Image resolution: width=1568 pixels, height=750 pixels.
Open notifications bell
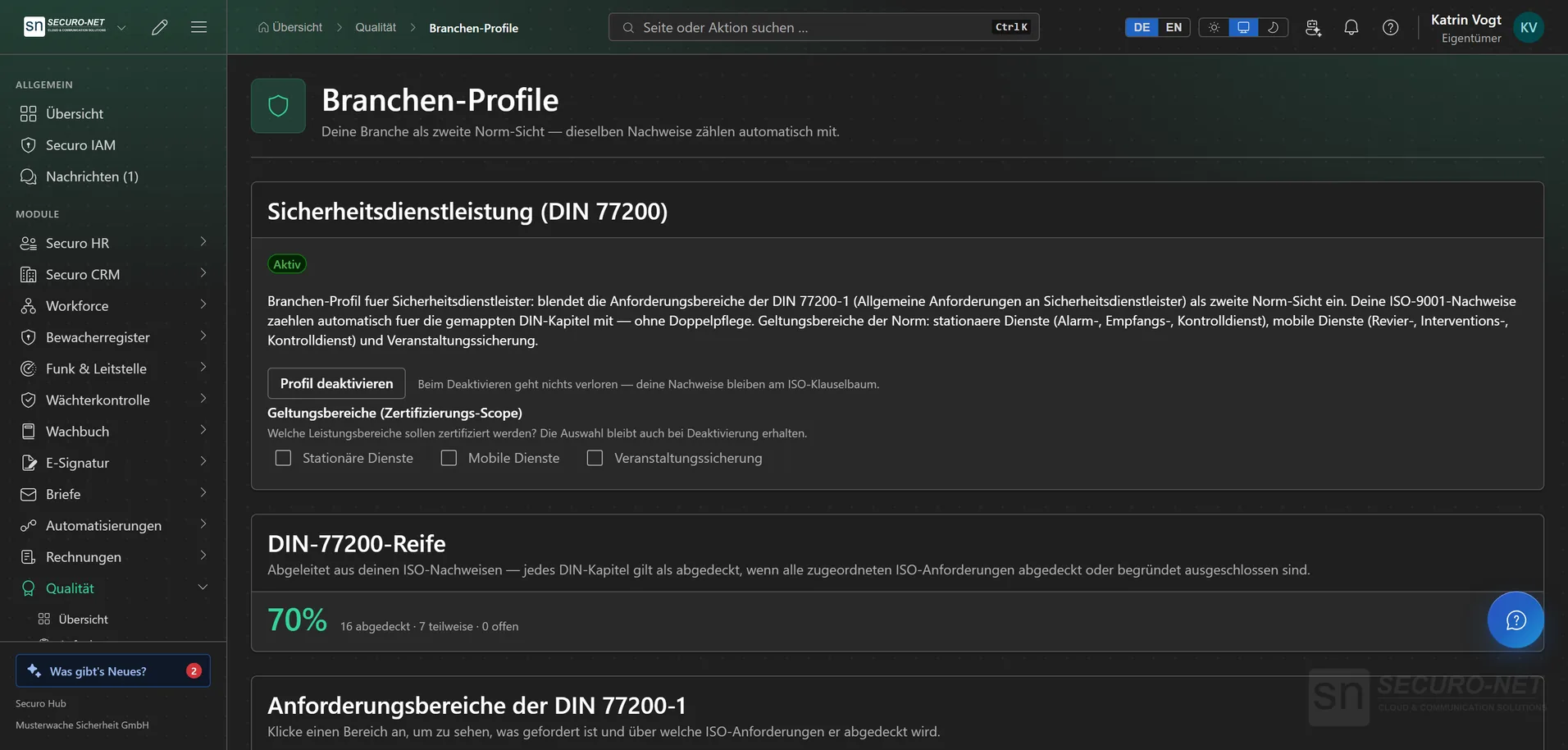(x=1351, y=27)
